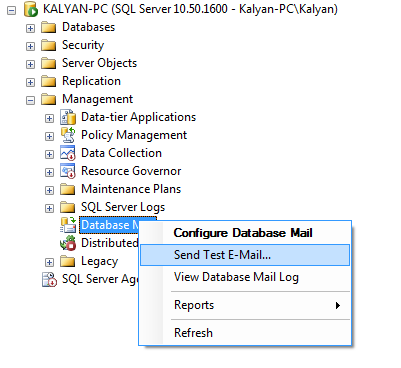Expand the Data-tier Applications node
The image size is (401, 368).
[x=49, y=118]
